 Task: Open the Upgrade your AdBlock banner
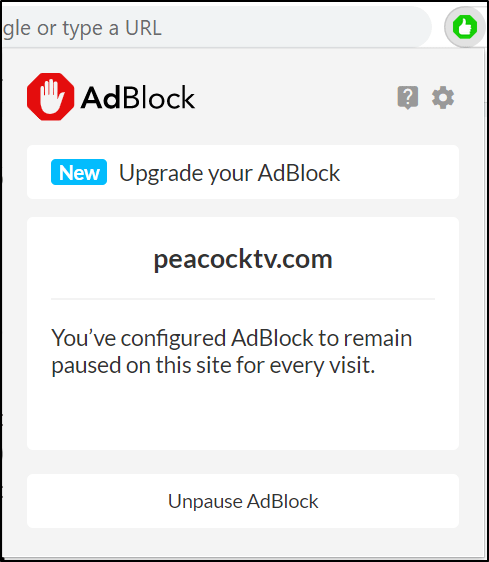coord(243,172)
